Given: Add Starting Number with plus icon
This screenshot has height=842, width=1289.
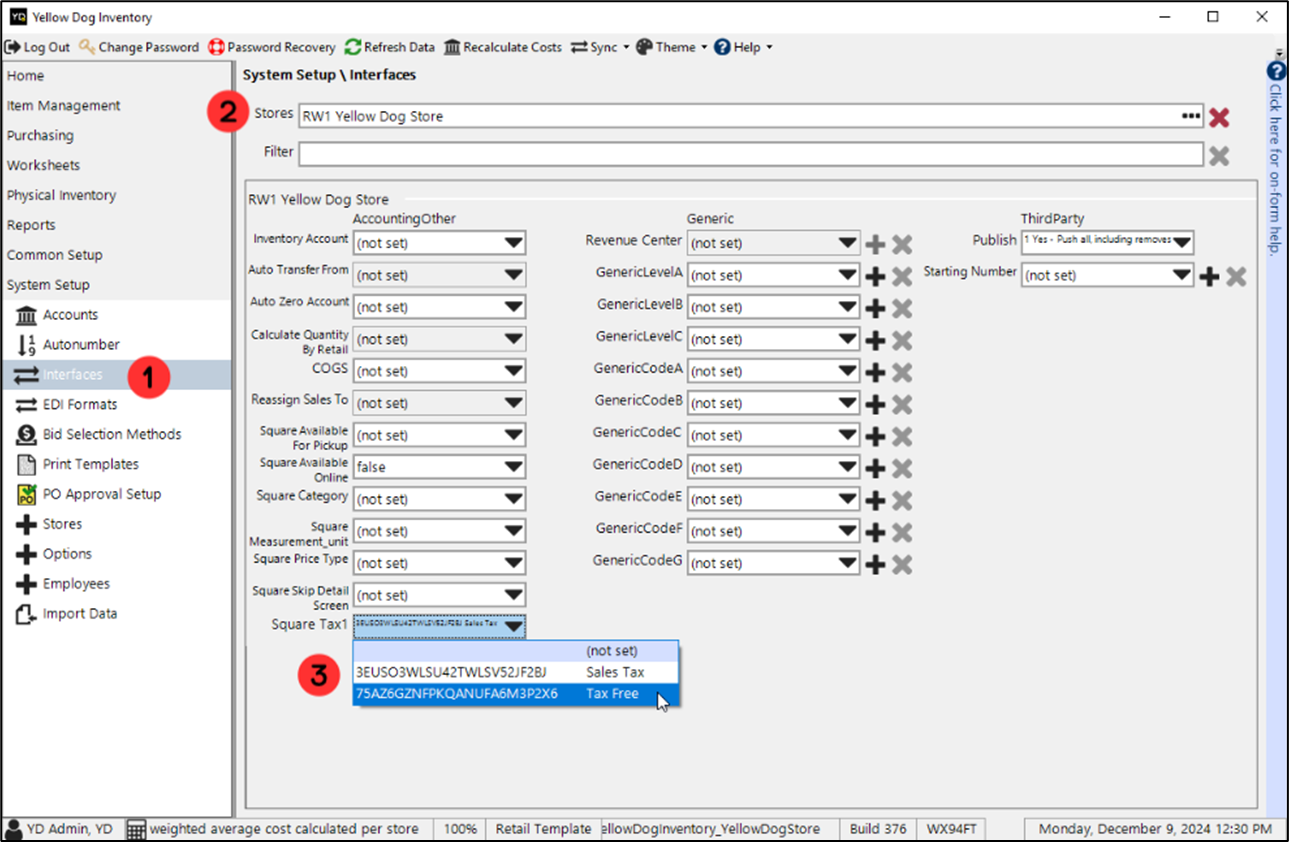Looking at the screenshot, I should coord(1209,276).
